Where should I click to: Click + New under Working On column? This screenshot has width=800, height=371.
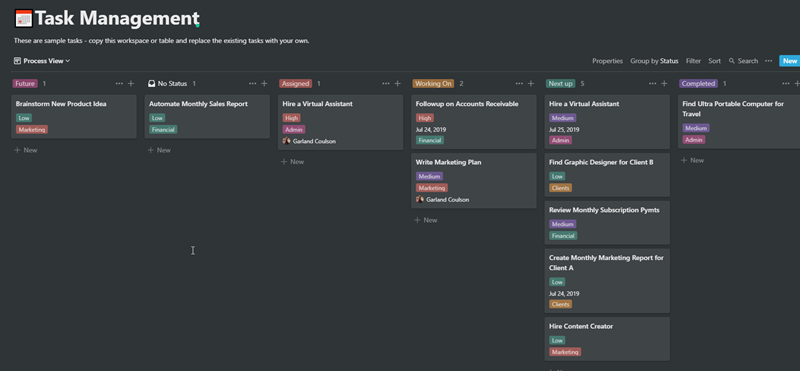point(426,220)
